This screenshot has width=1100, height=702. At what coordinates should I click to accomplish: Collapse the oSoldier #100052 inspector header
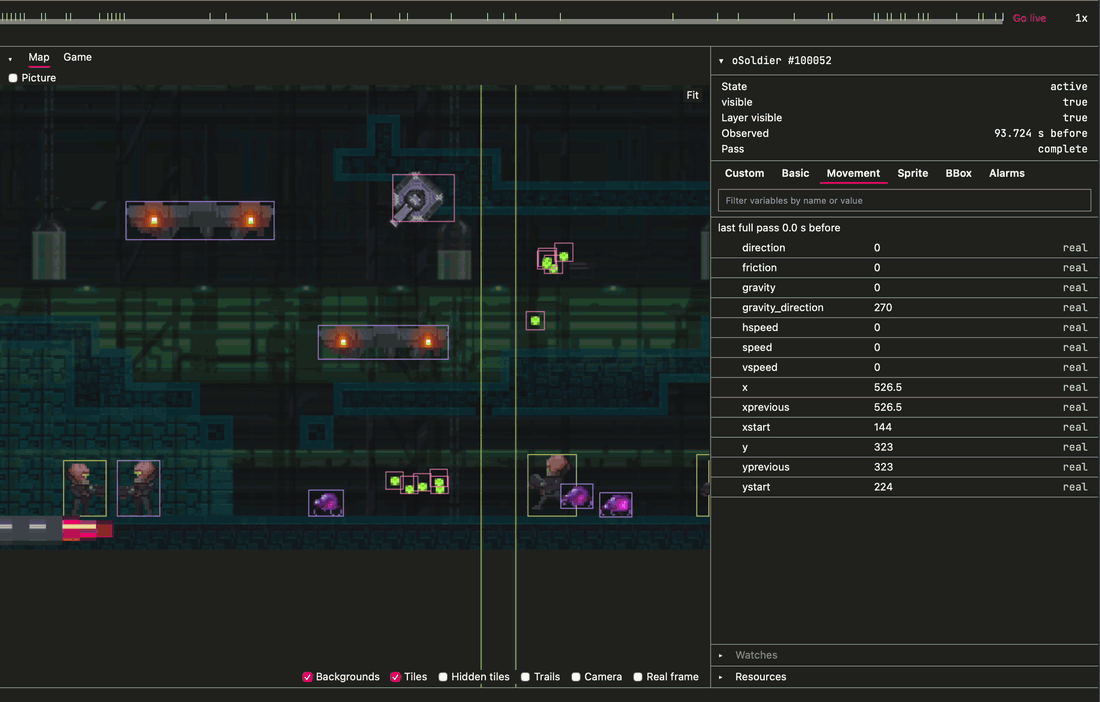[721, 61]
